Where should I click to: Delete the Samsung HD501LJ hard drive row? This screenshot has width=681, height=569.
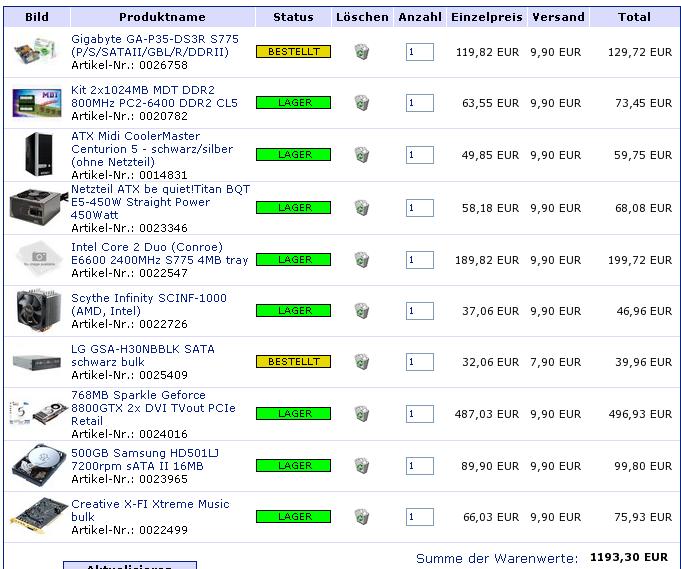[362, 466]
